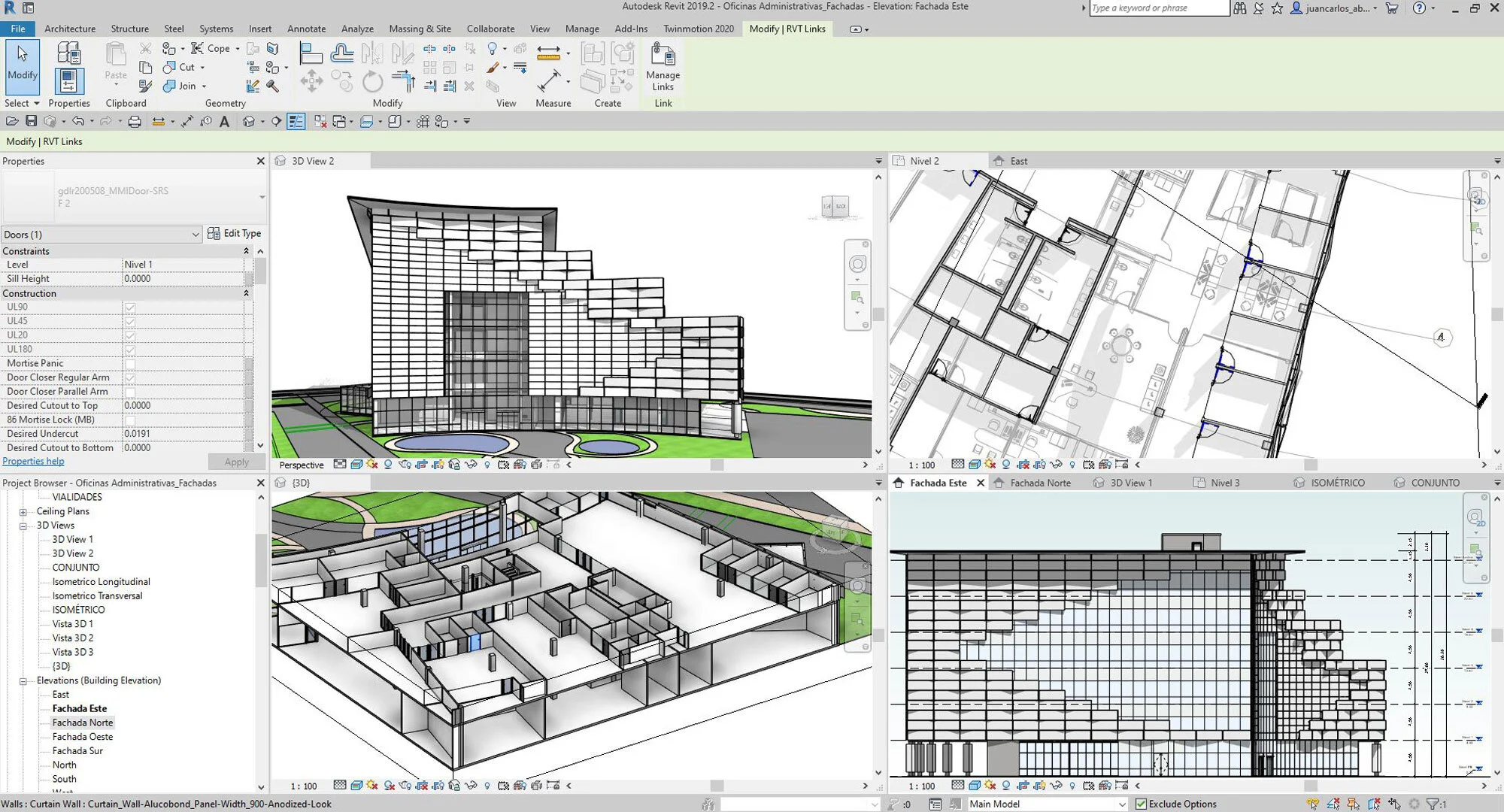Select the Modify tool in the ribbon
The image size is (1504, 812).
[x=22, y=68]
